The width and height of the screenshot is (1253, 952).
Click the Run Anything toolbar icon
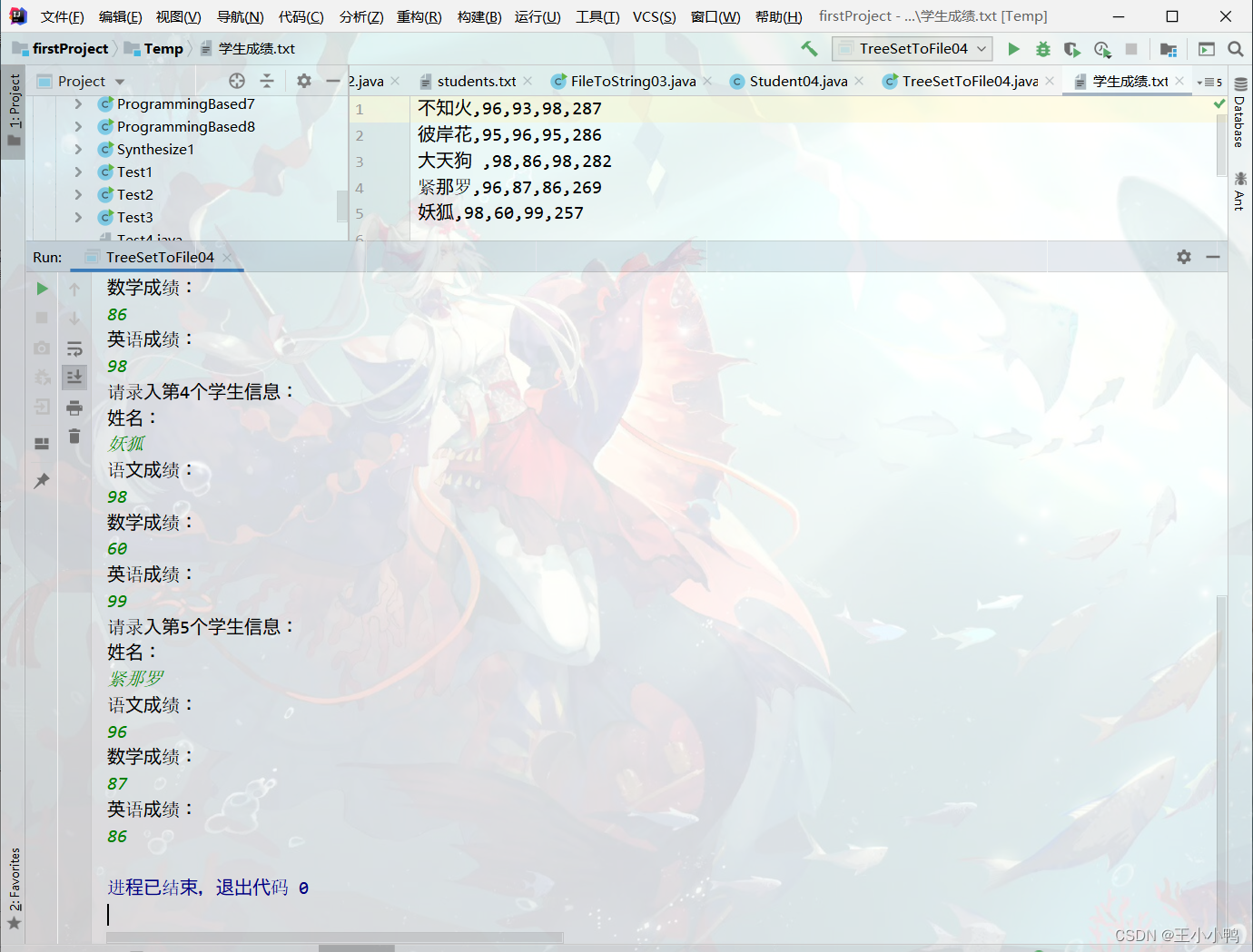(x=1207, y=49)
